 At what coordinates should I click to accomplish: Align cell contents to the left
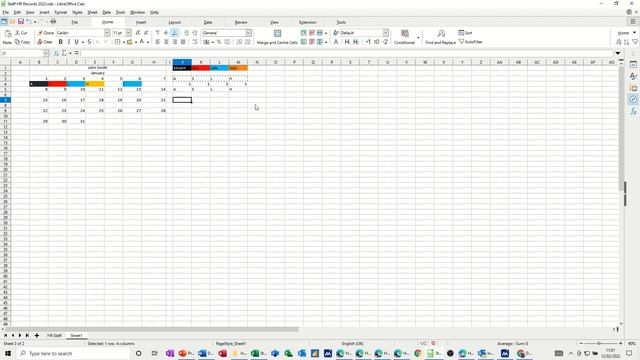[x=158, y=42]
